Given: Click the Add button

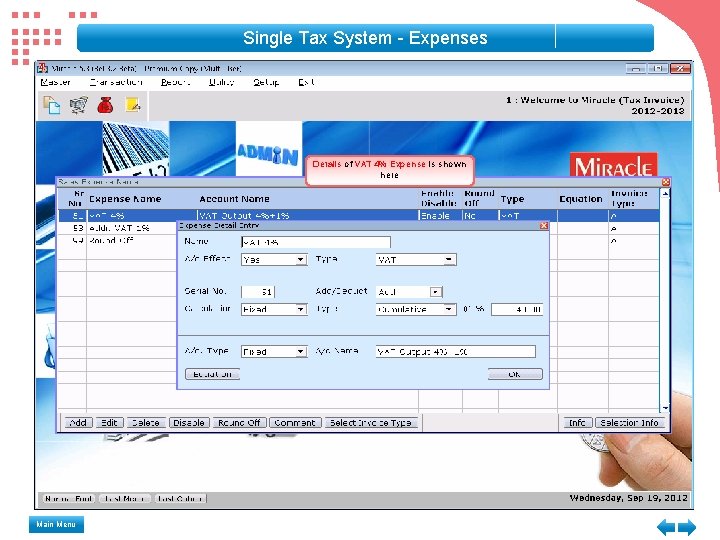Looking at the screenshot, I should click(x=79, y=422).
